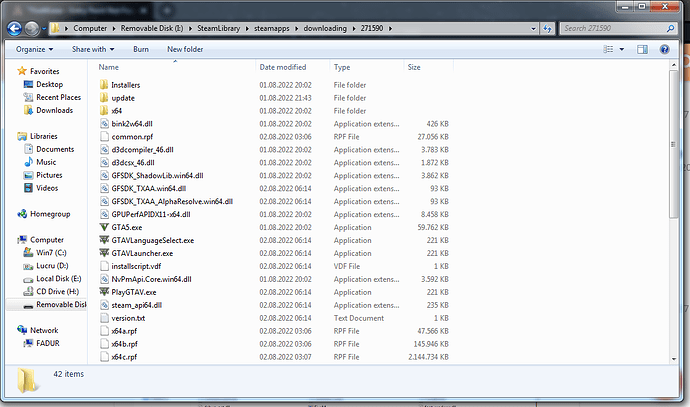Image resolution: width=690 pixels, height=407 pixels.
Task: Select file d3dcompiler_46.dll
Action: (x=142, y=150)
